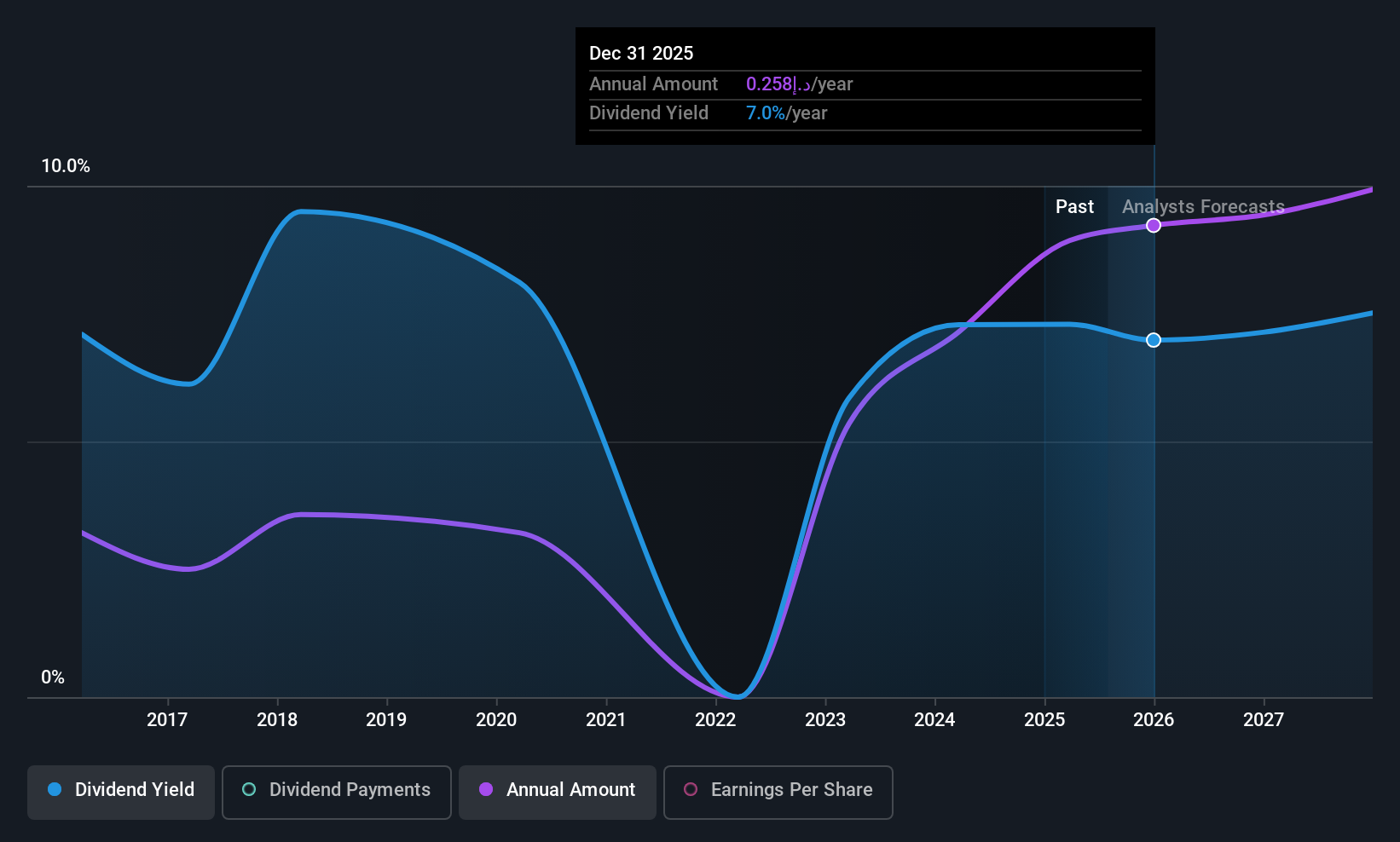Viewport: 1400px width, 842px height.
Task: Click the 2017 x-axis year label
Action: coord(167,720)
